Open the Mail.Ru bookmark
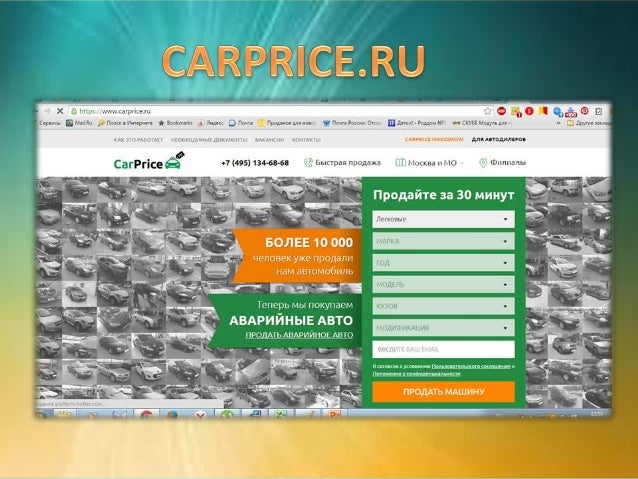The image size is (638, 479). [x=79, y=122]
